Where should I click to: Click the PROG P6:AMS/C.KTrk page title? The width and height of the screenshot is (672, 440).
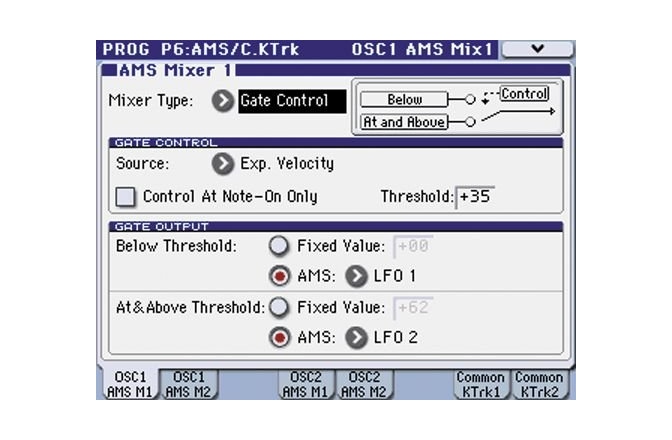[201, 49]
